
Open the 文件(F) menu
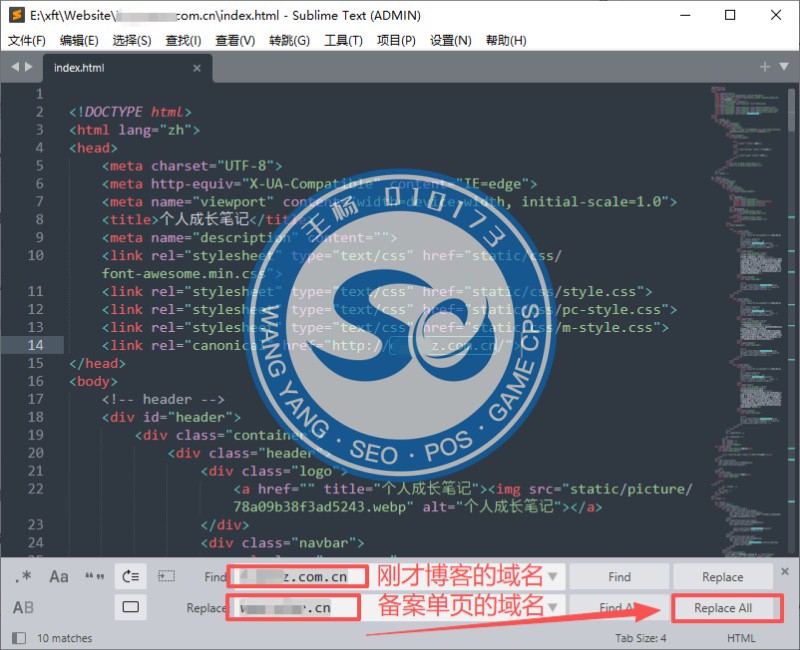pos(27,40)
